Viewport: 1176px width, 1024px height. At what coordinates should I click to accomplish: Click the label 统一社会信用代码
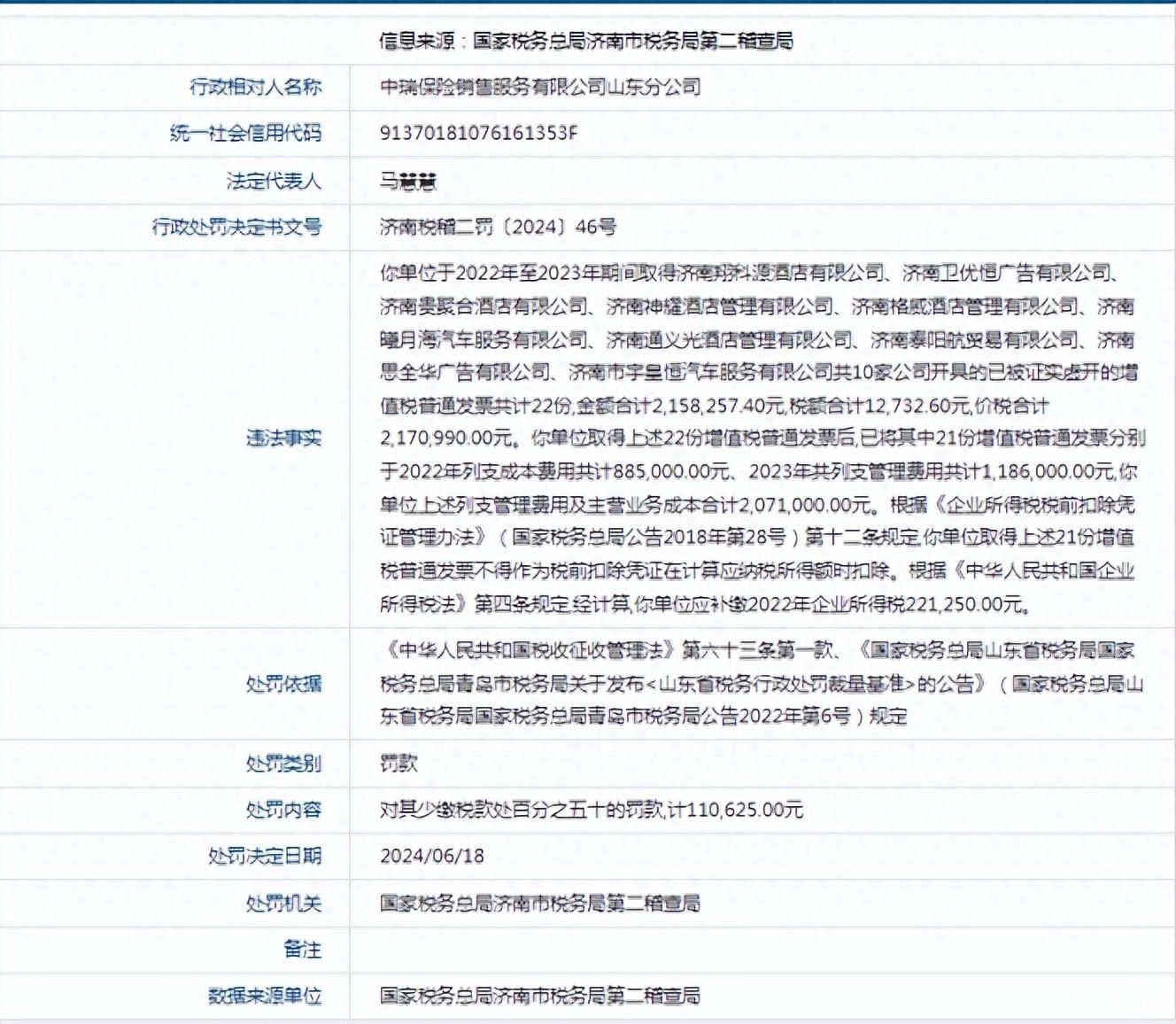245,134
